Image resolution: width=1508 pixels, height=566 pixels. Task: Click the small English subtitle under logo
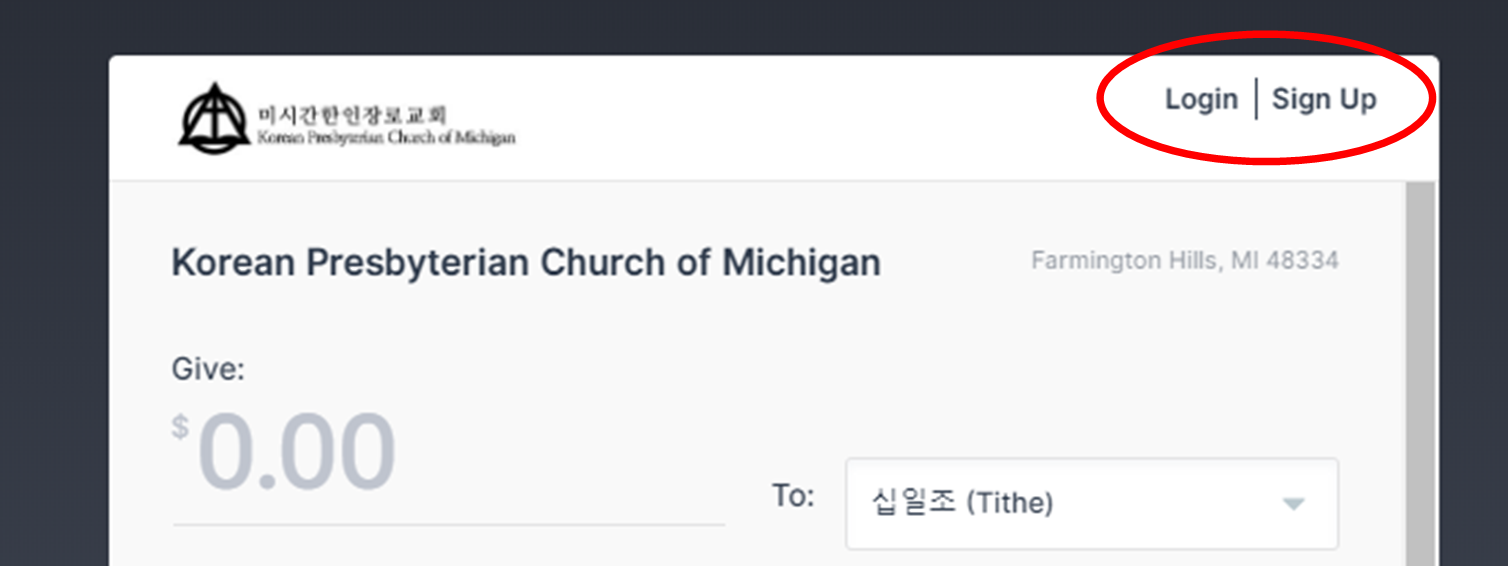coord(386,137)
